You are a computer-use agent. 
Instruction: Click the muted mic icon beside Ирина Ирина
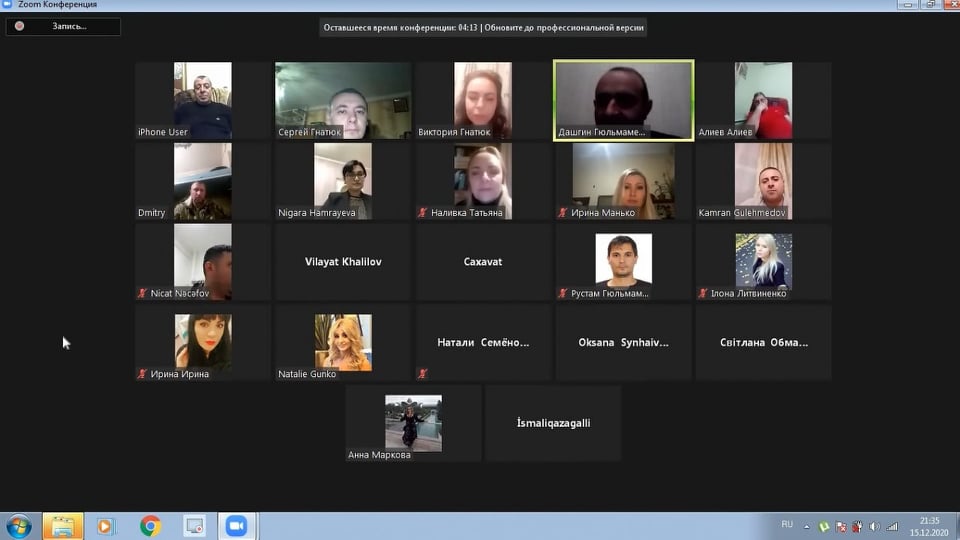[x=143, y=374]
